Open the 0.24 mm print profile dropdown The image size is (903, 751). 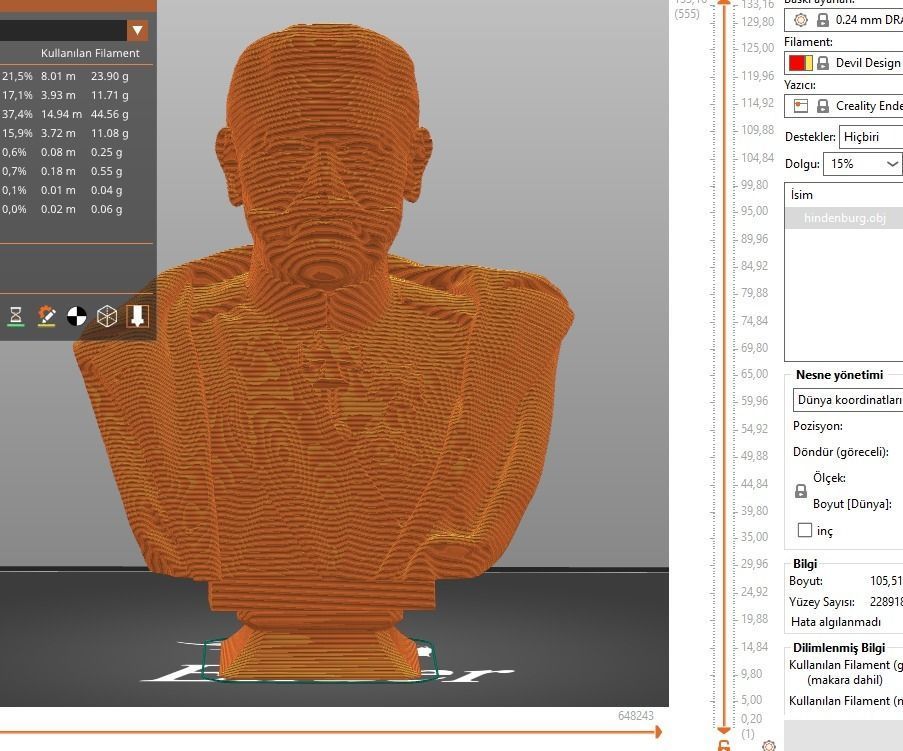pyautogui.click(x=844, y=20)
